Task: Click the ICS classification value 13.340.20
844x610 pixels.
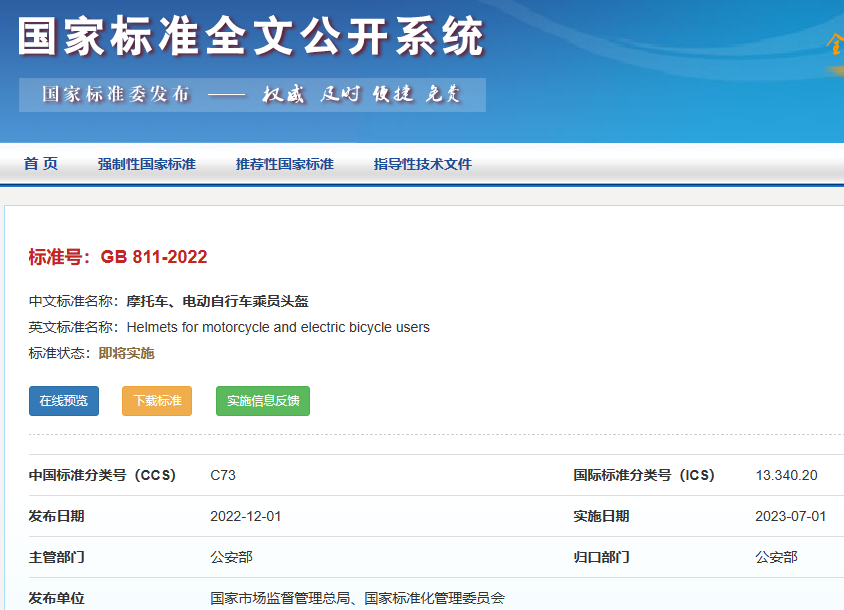Action: [786, 475]
